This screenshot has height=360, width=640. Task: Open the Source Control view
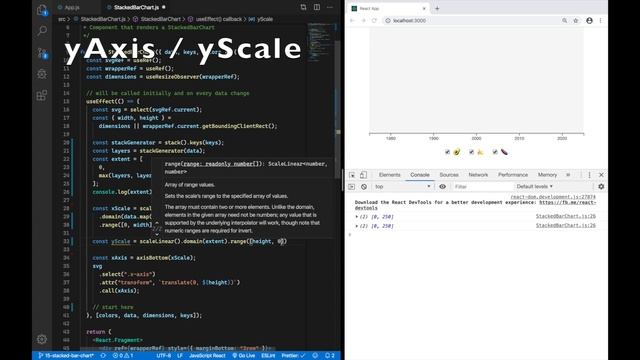coord(42,53)
